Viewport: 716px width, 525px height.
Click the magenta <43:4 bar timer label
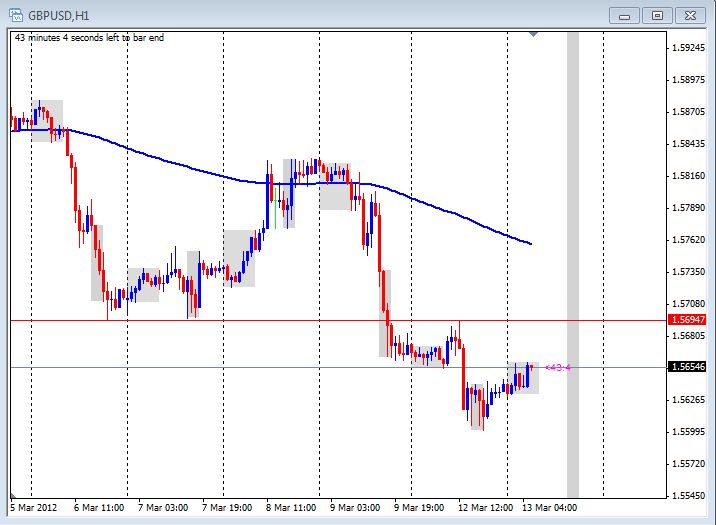click(558, 368)
